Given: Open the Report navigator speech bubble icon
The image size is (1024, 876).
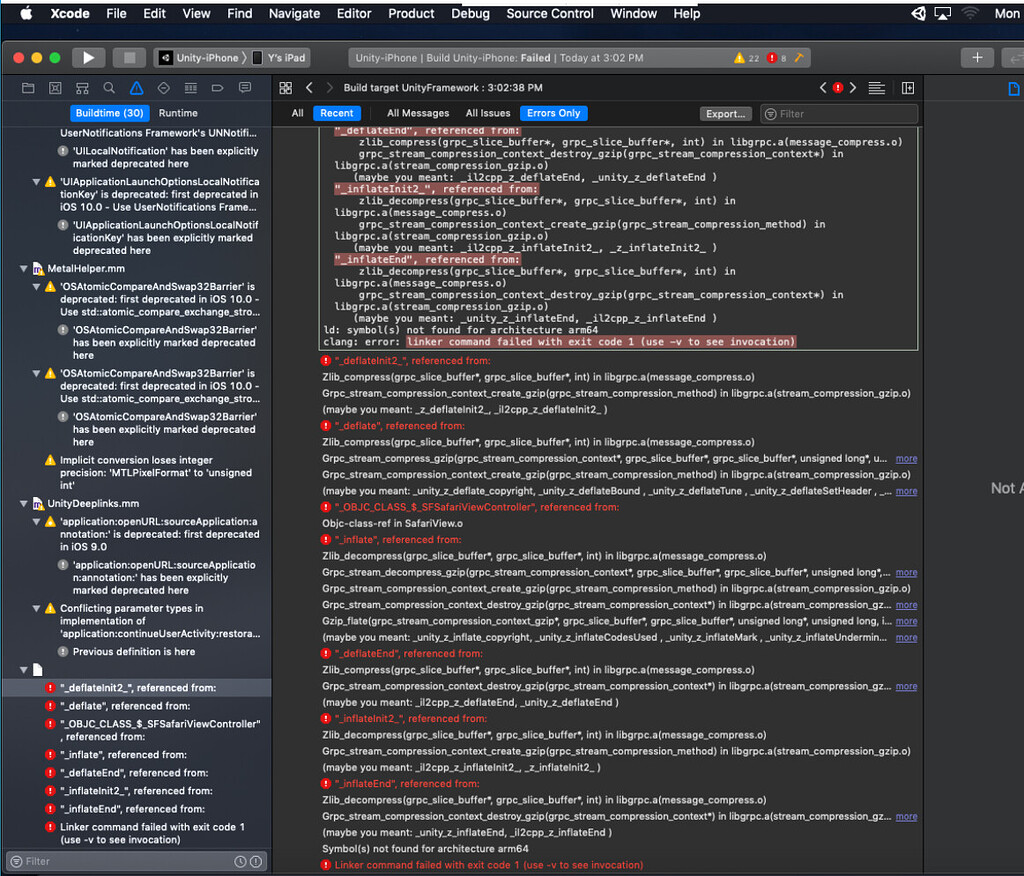Looking at the screenshot, I should [243, 88].
